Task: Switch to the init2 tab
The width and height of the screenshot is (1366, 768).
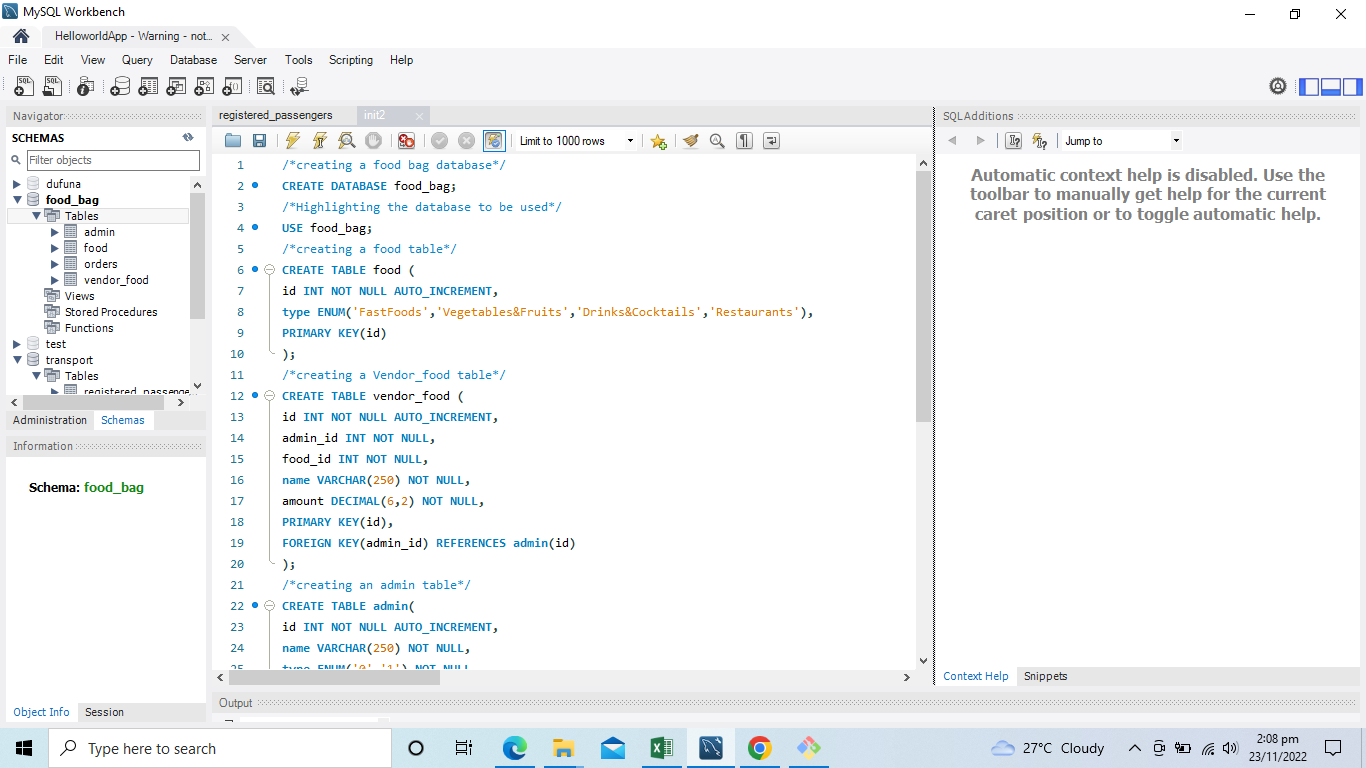Action: (373, 115)
